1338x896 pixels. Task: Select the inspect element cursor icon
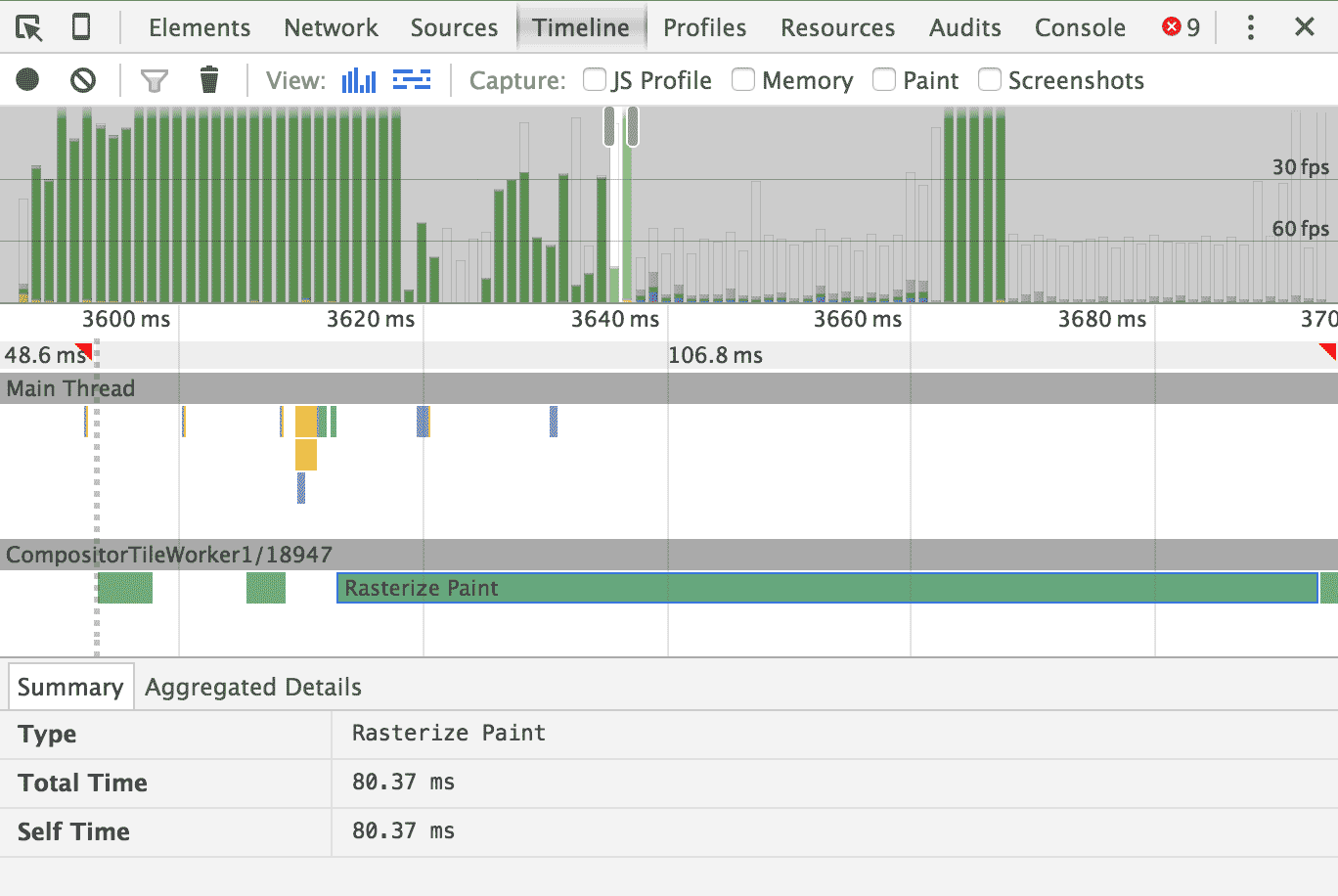tap(29, 27)
